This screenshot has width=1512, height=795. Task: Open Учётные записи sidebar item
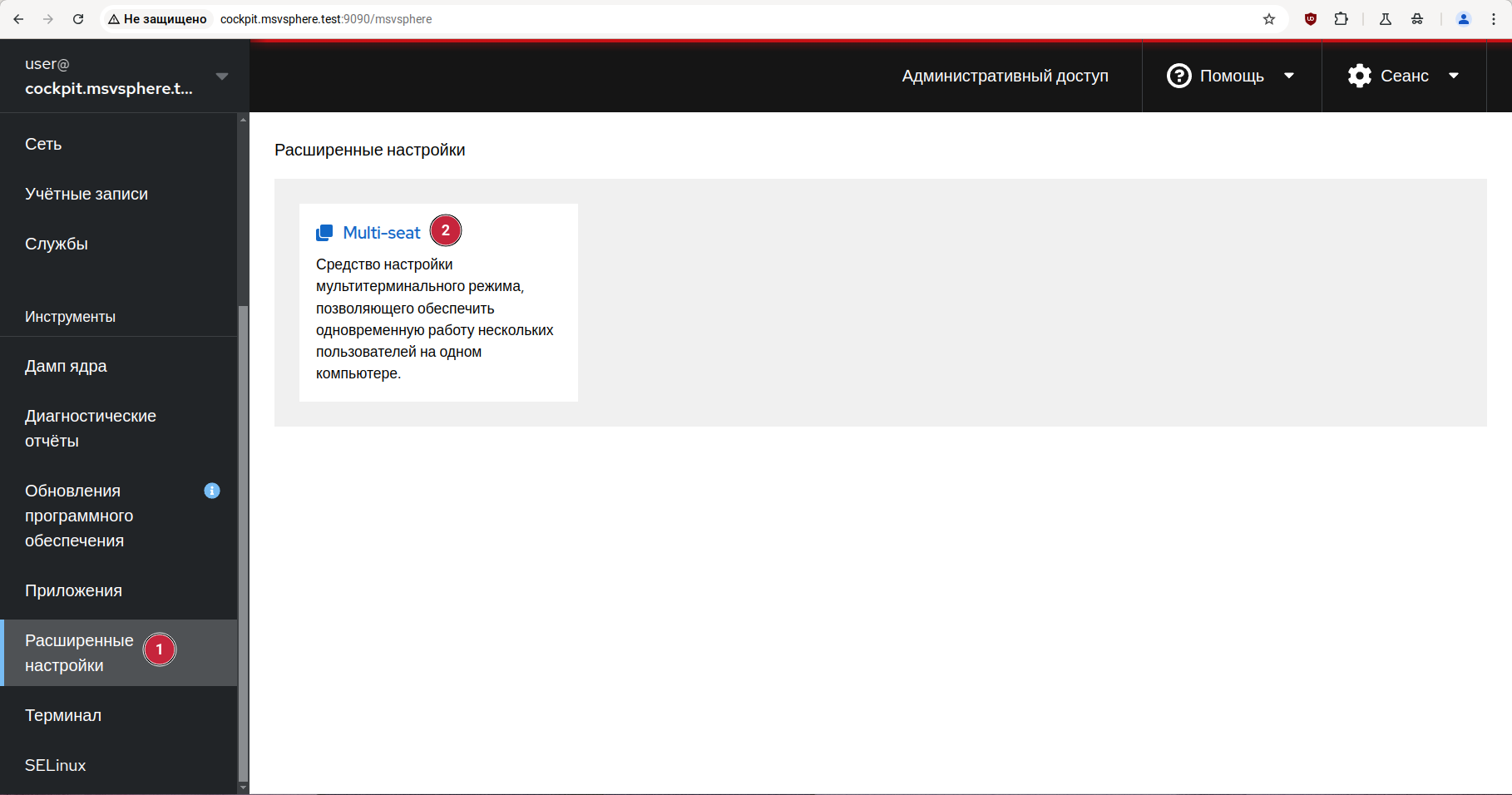[86, 194]
